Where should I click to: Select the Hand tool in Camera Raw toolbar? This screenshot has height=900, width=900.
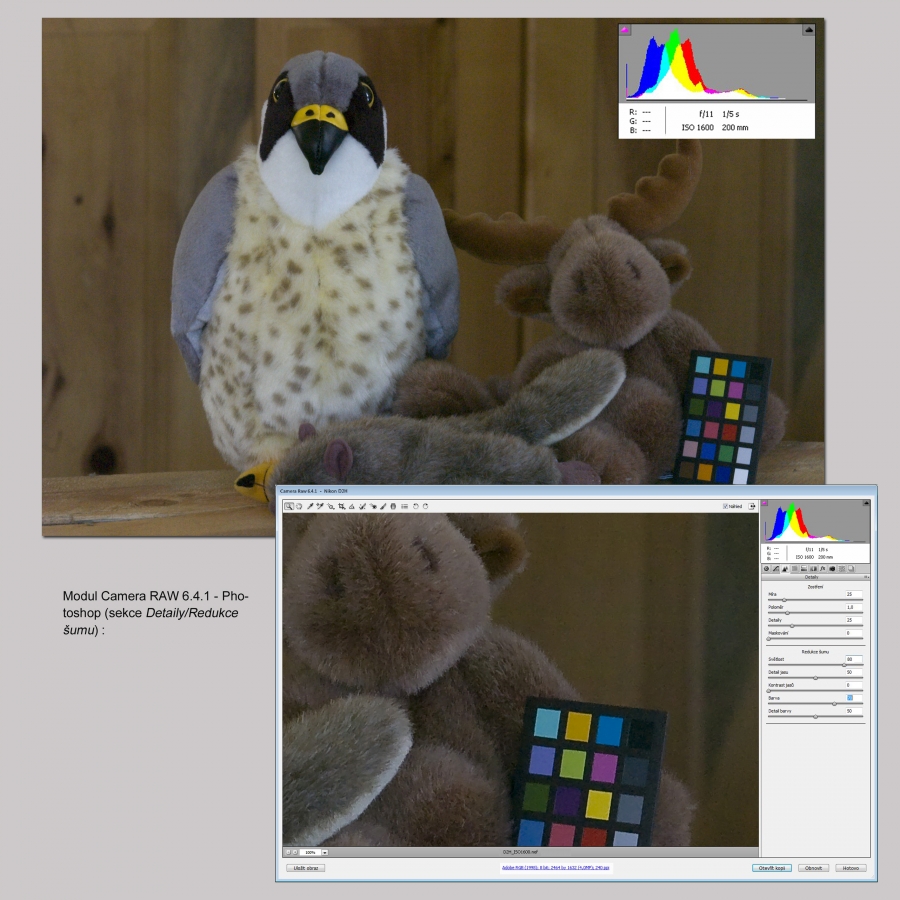click(299, 506)
